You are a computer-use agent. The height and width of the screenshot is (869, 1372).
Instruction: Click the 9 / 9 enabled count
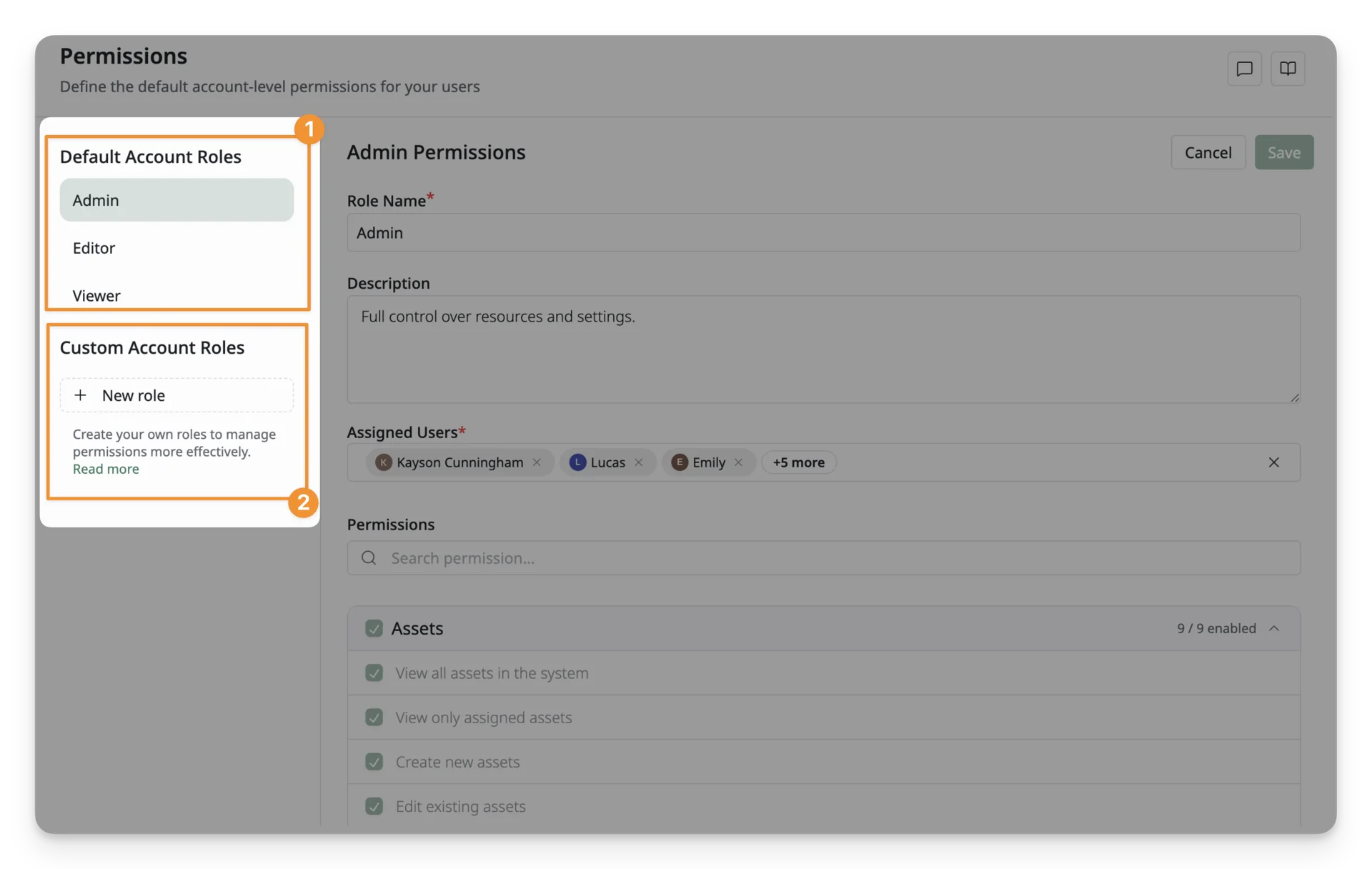pos(1216,628)
